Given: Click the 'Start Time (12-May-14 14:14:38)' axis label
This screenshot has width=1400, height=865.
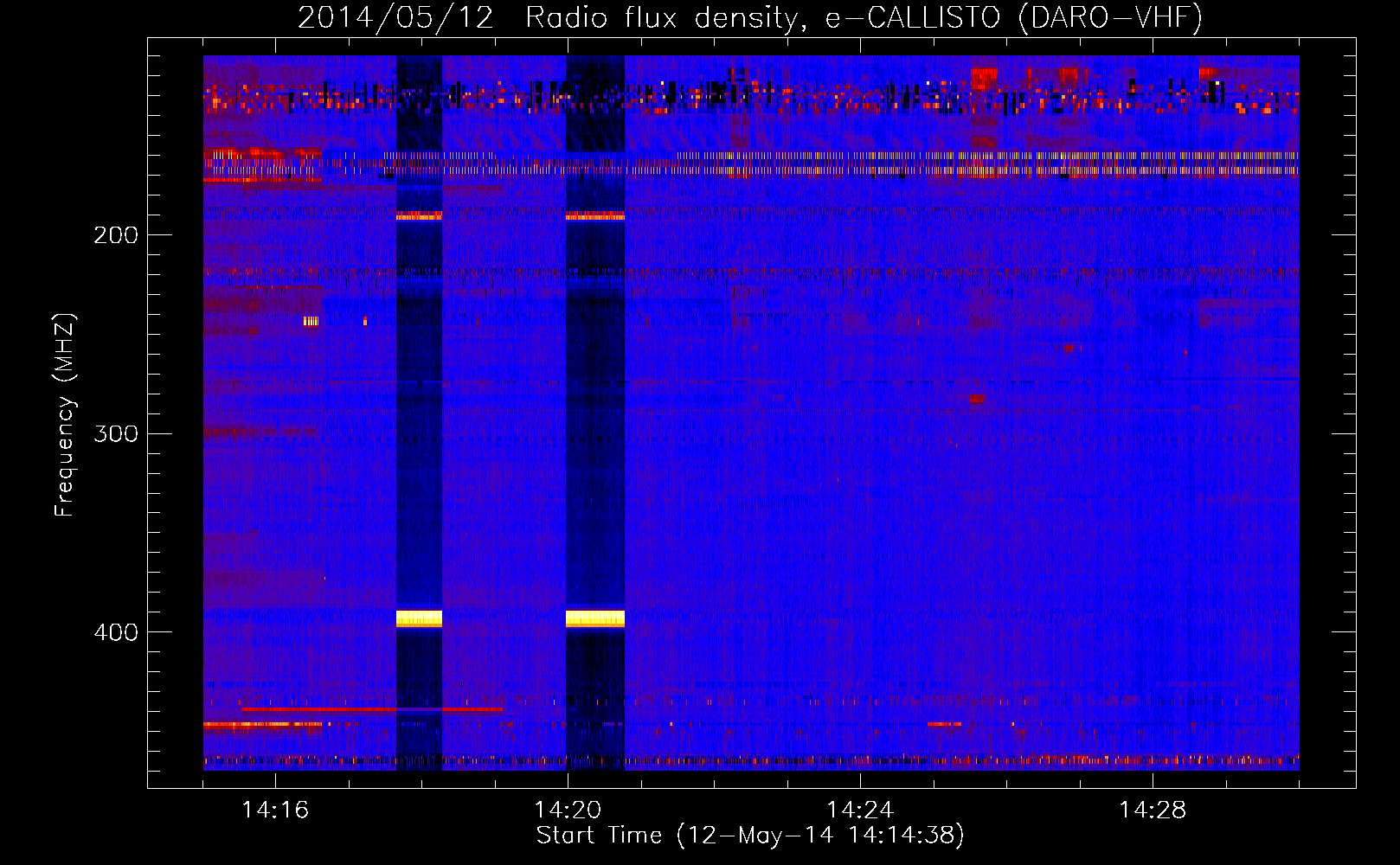Looking at the screenshot, I should click(x=750, y=836).
